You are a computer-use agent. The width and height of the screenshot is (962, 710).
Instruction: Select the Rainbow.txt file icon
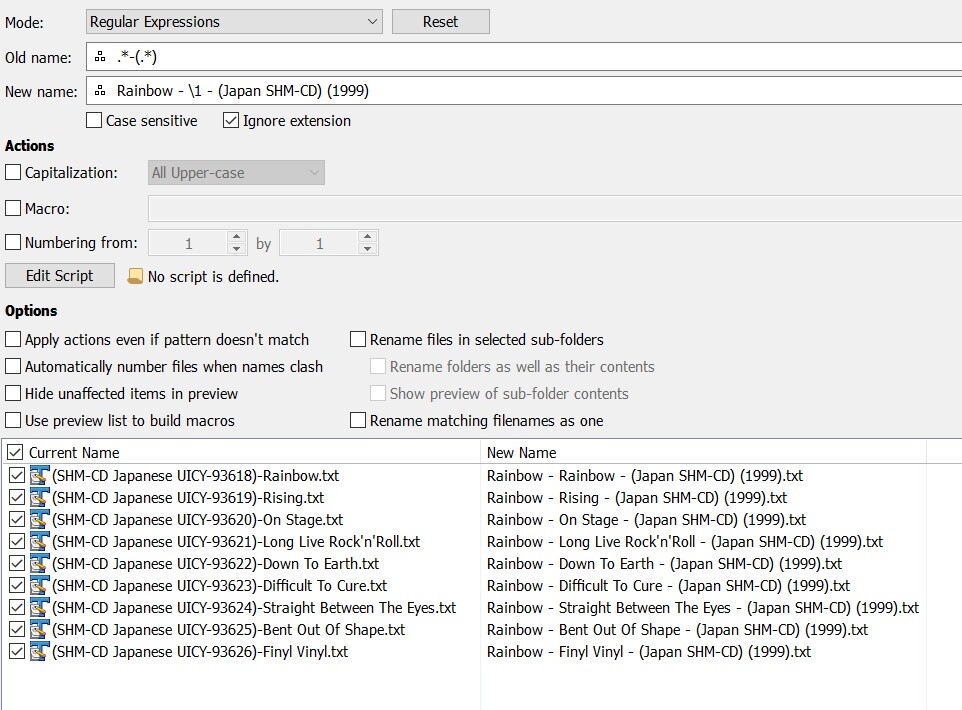tap(39, 476)
